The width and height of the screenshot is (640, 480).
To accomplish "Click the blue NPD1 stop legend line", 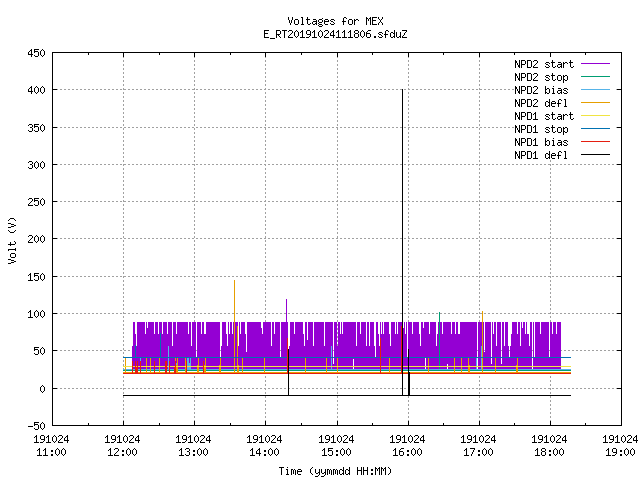I will [596, 129].
